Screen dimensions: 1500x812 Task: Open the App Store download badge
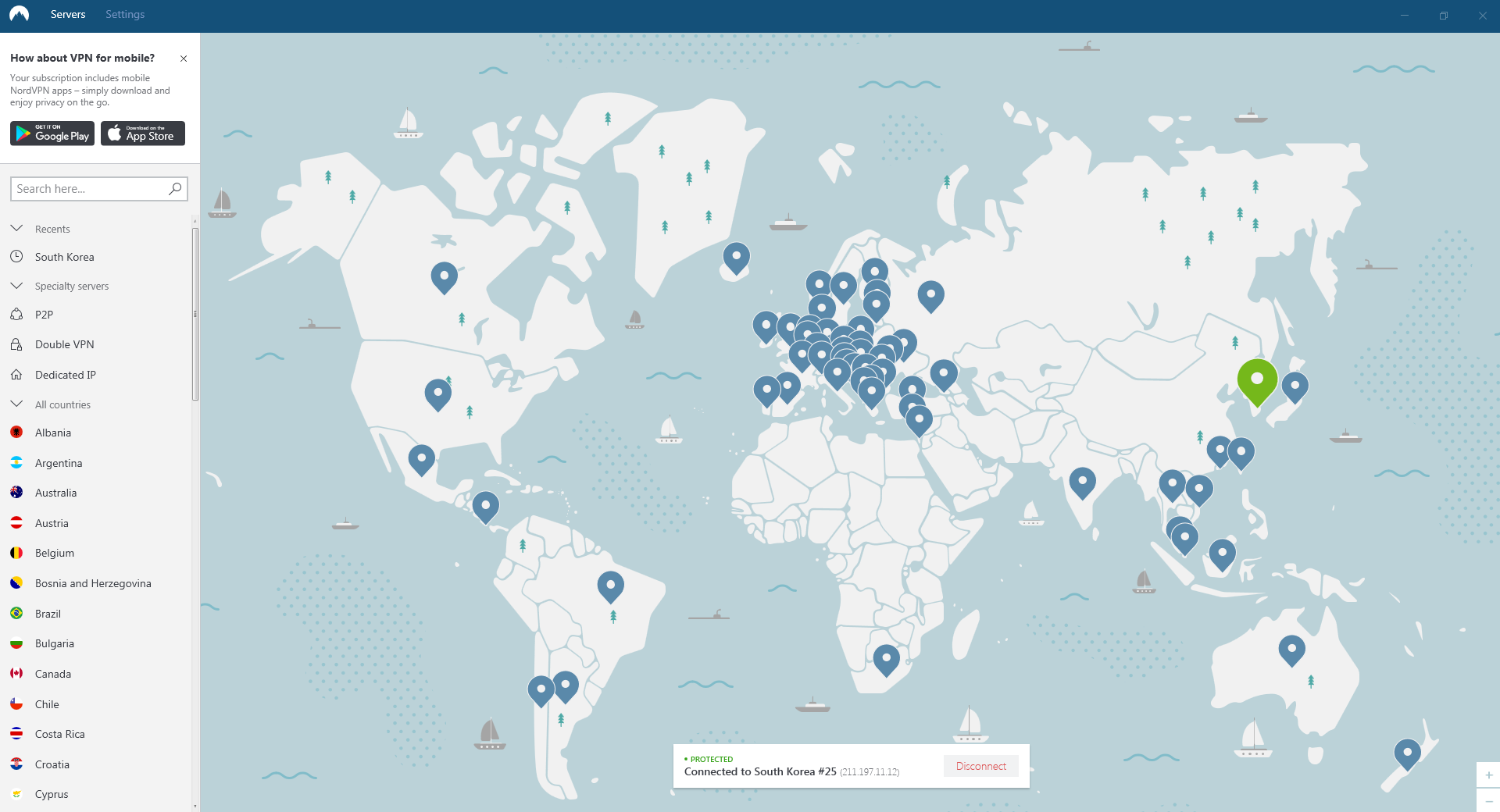coord(143,134)
